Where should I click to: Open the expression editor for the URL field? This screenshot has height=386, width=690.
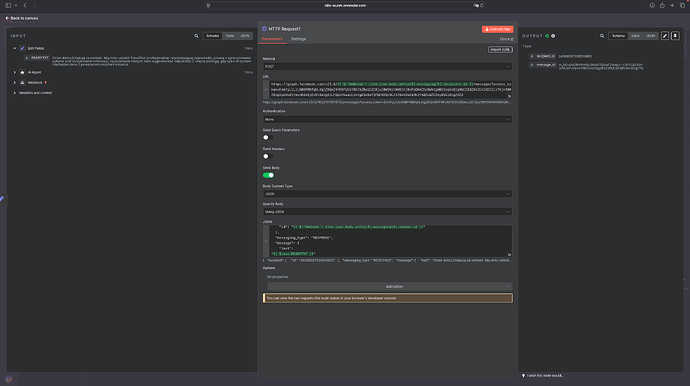pyautogui.click(x=509, y=96)
